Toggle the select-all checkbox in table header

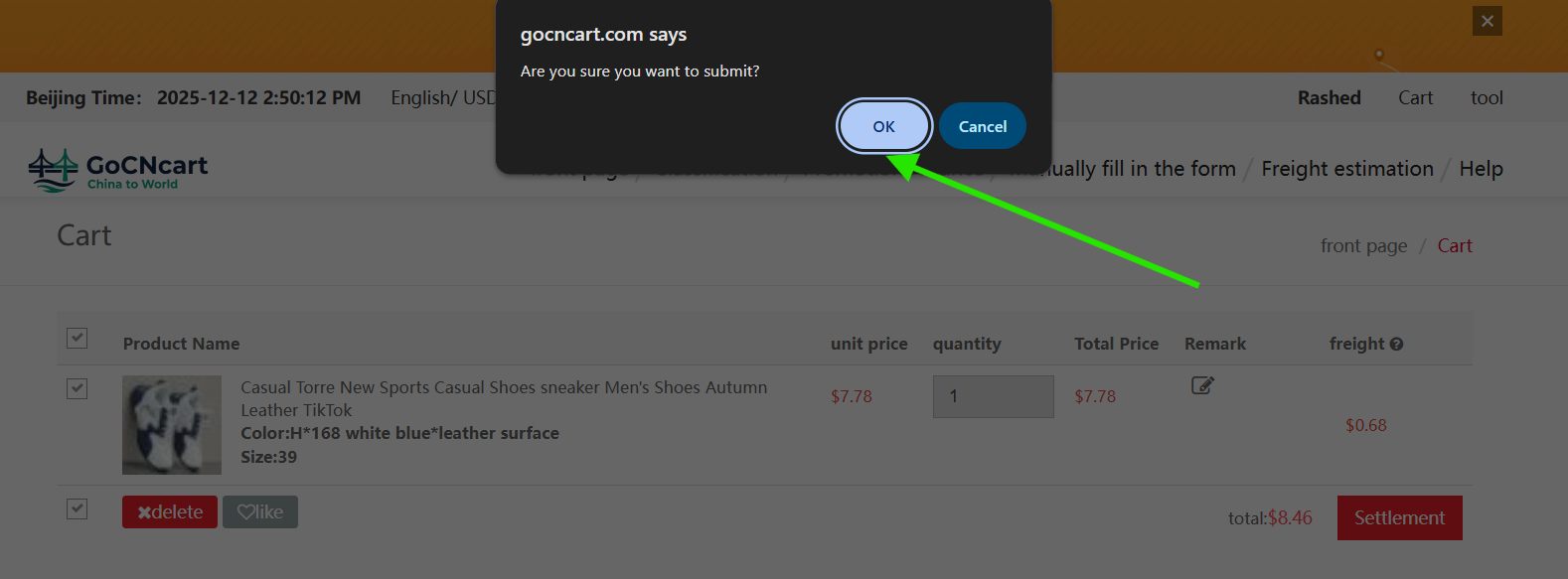click(x=77, y=338)
